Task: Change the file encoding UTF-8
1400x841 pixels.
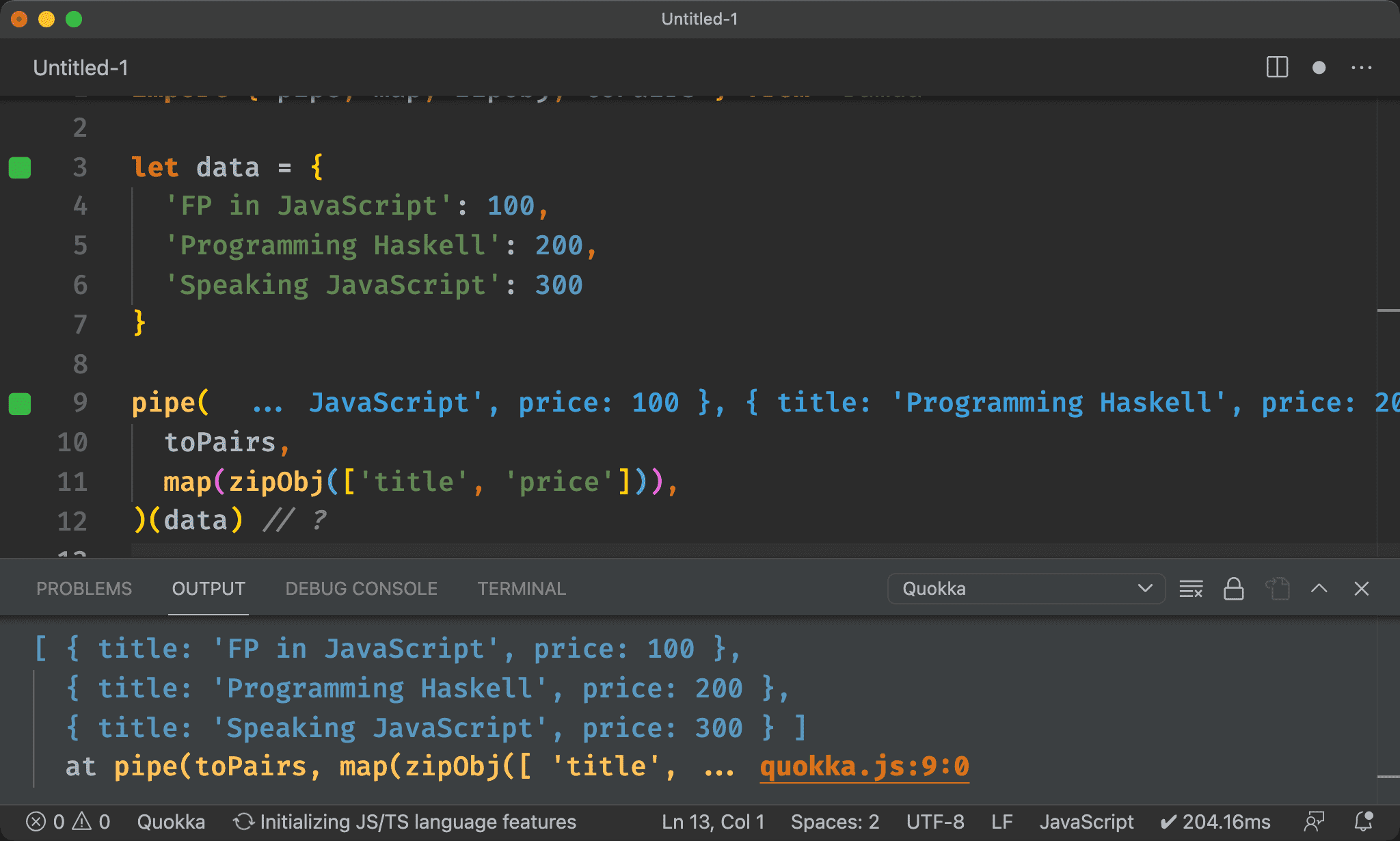Action: pos(935,822)
